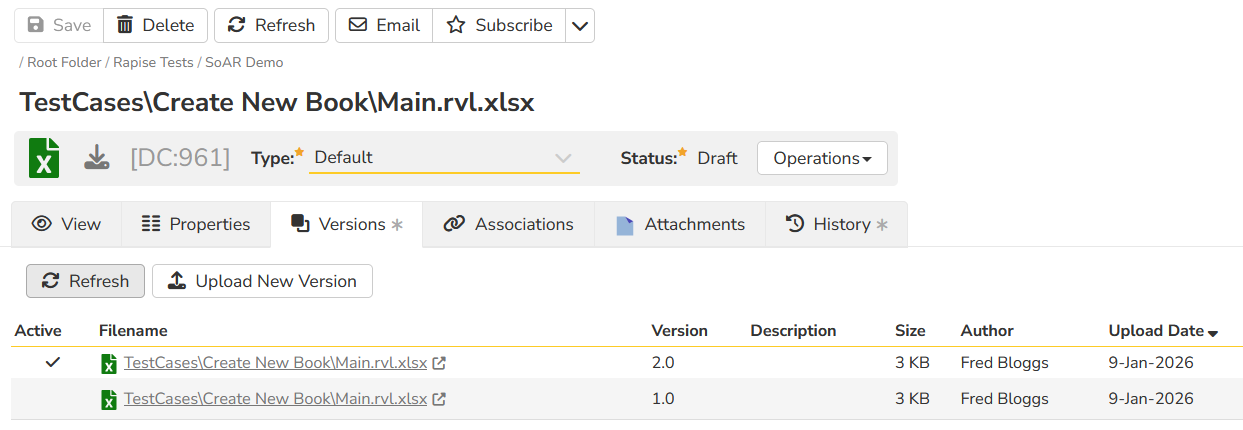
Task: Open external link icon for version 1.0
Action: (x=438, y=399)
